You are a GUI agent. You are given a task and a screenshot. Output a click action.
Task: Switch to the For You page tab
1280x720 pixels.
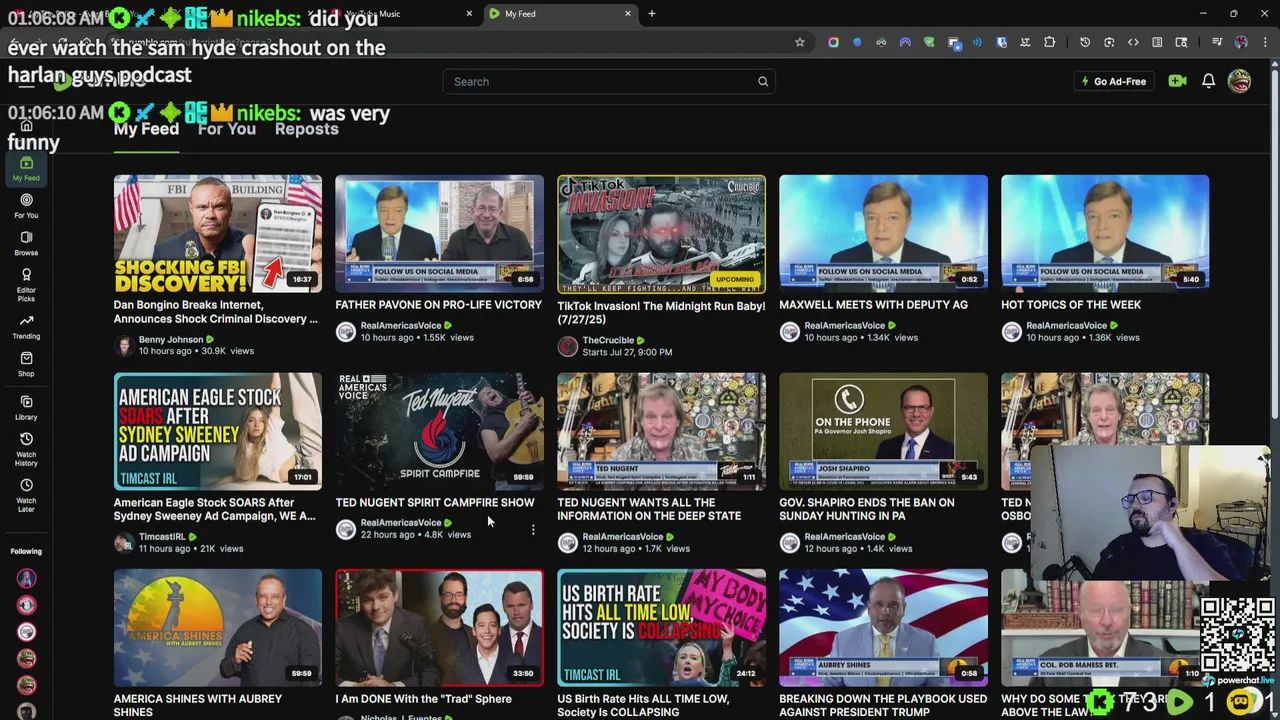point(227,129)
